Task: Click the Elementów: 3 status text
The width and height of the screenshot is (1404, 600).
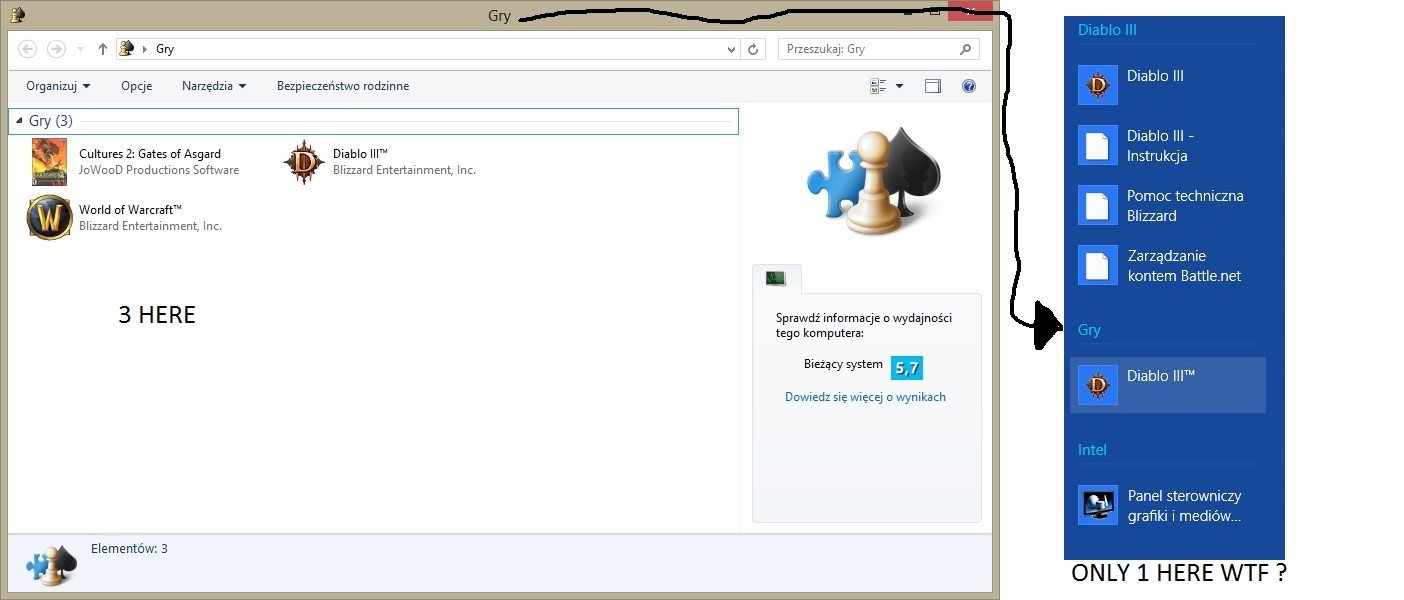Action: click(x=129, y=549)
